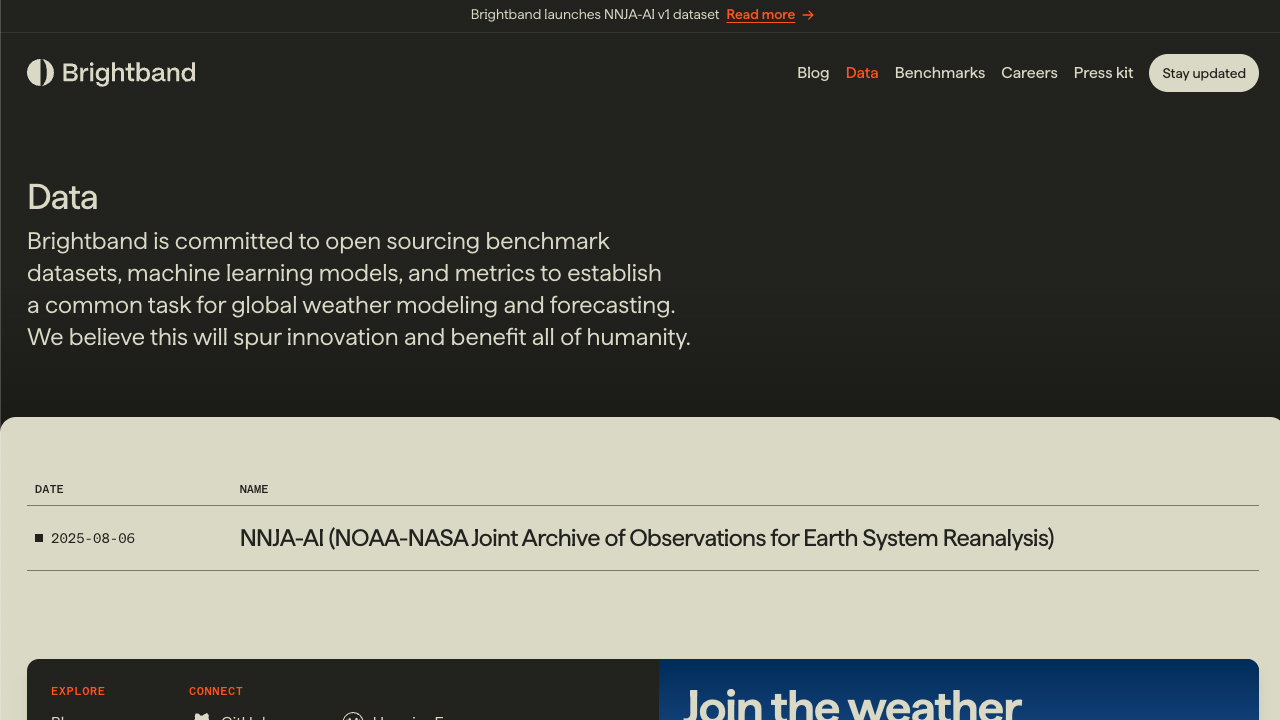Click the 2025-08-06 date cell
1280x720 pixels.
93,538
